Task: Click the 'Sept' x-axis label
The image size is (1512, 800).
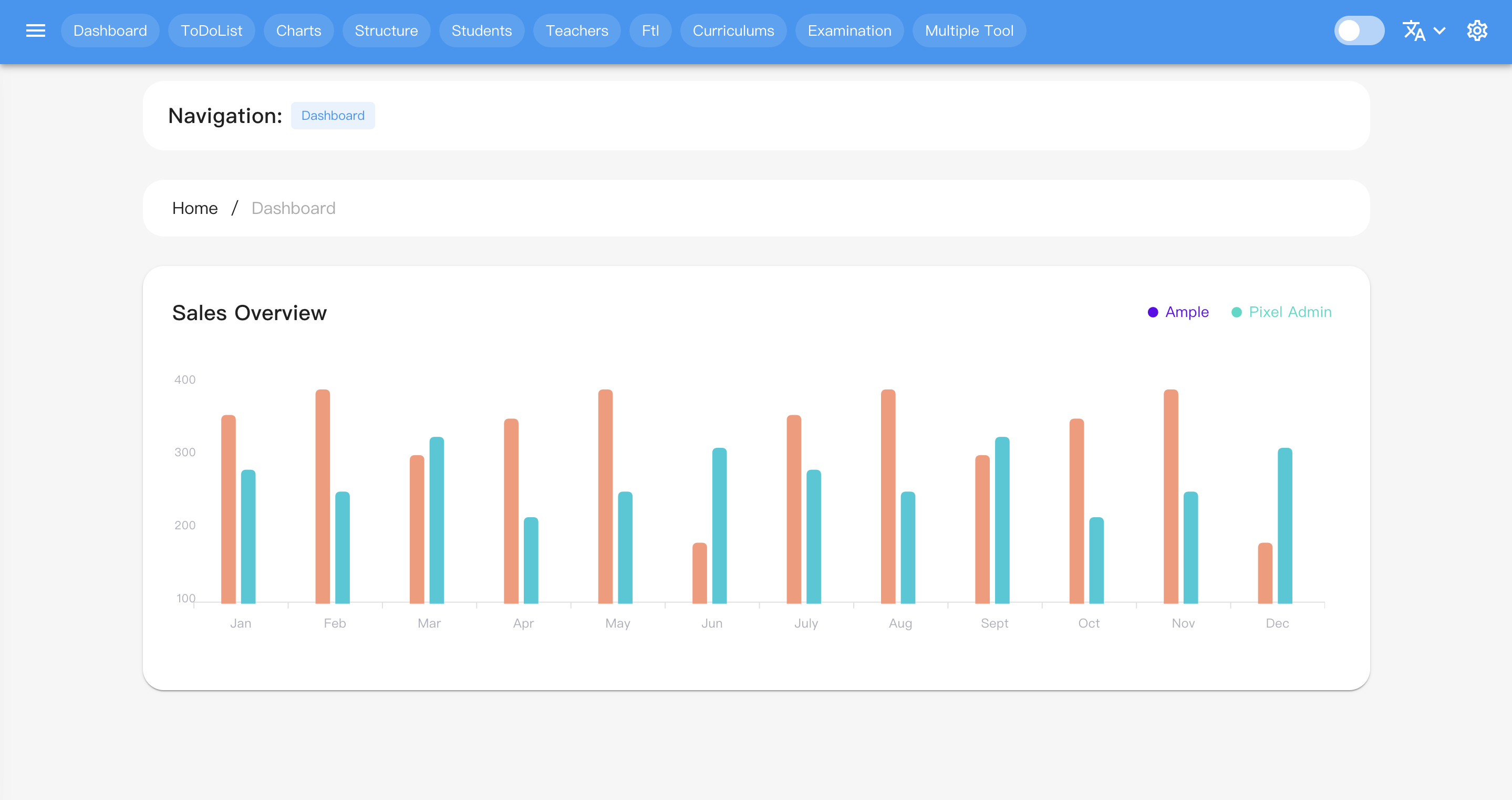Action: [x=995, y=623]
